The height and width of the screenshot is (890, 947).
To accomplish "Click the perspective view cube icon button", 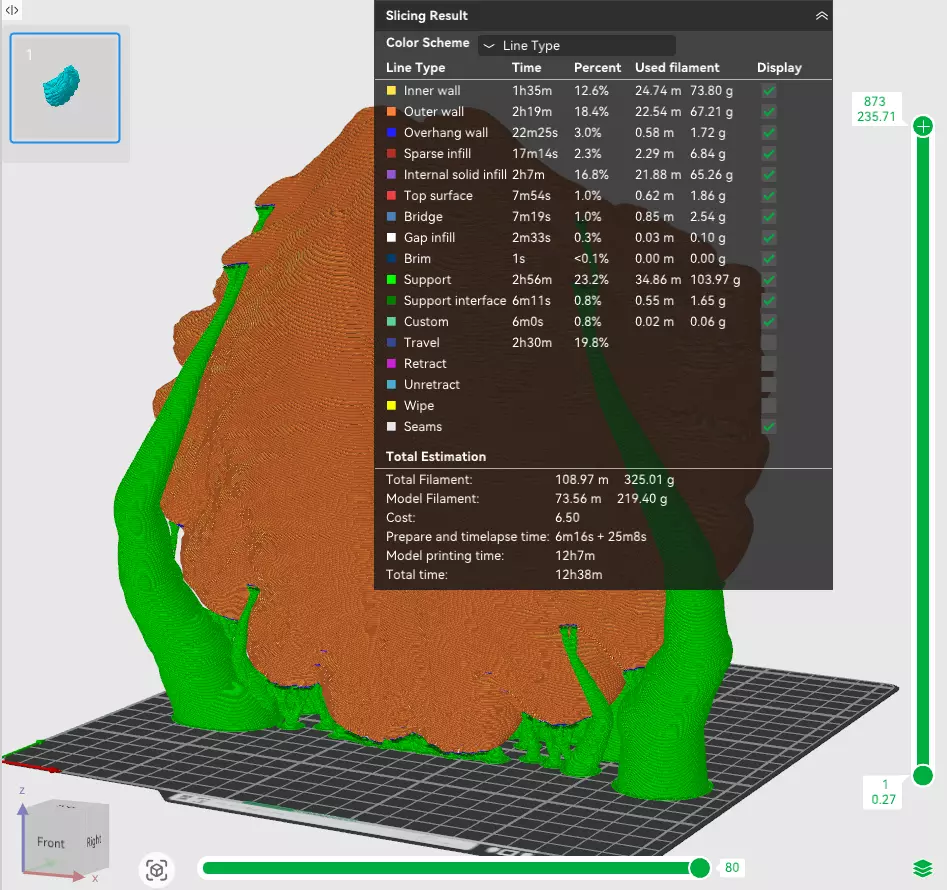I will tap(156, 870).
